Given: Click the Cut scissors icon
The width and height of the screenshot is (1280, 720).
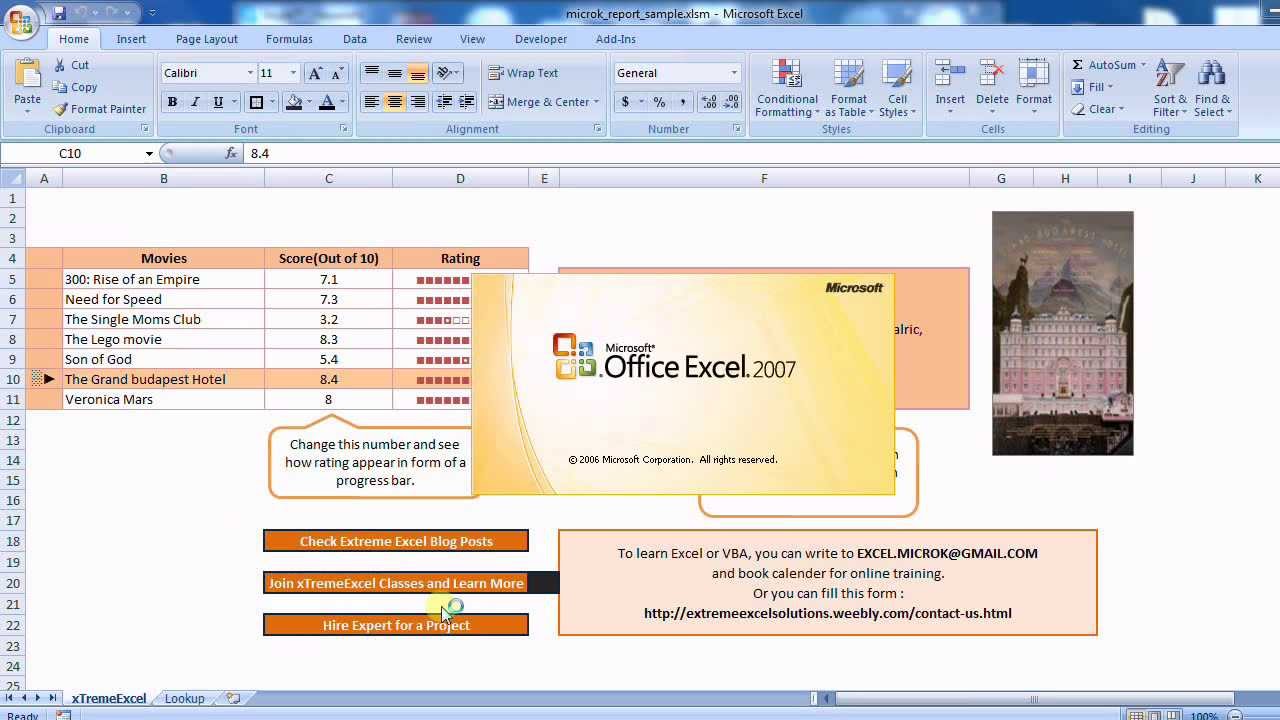Looking at the screenshot, I should [60, 65].
